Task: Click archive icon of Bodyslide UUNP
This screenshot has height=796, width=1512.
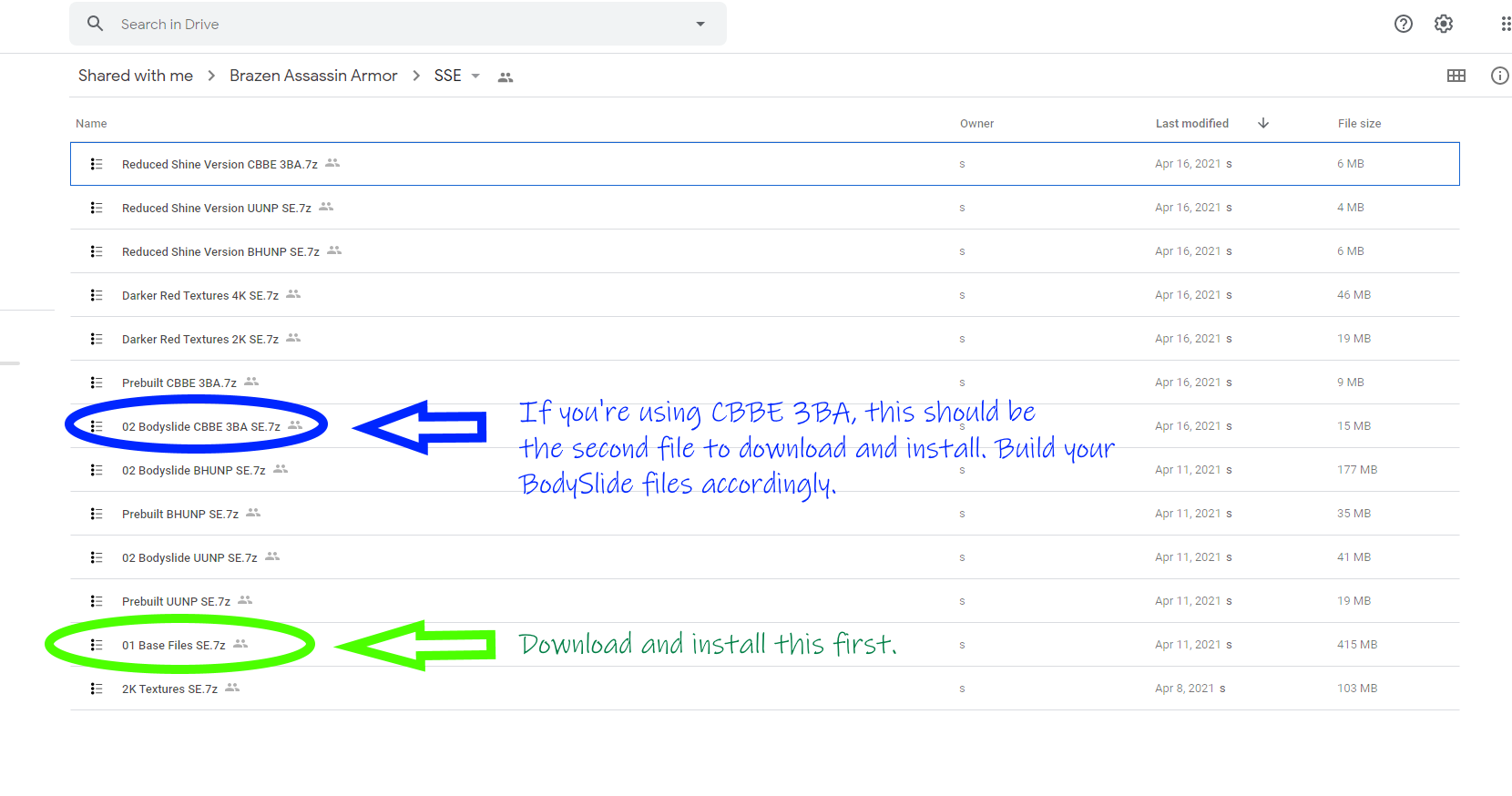Action: tap(97, 557)
